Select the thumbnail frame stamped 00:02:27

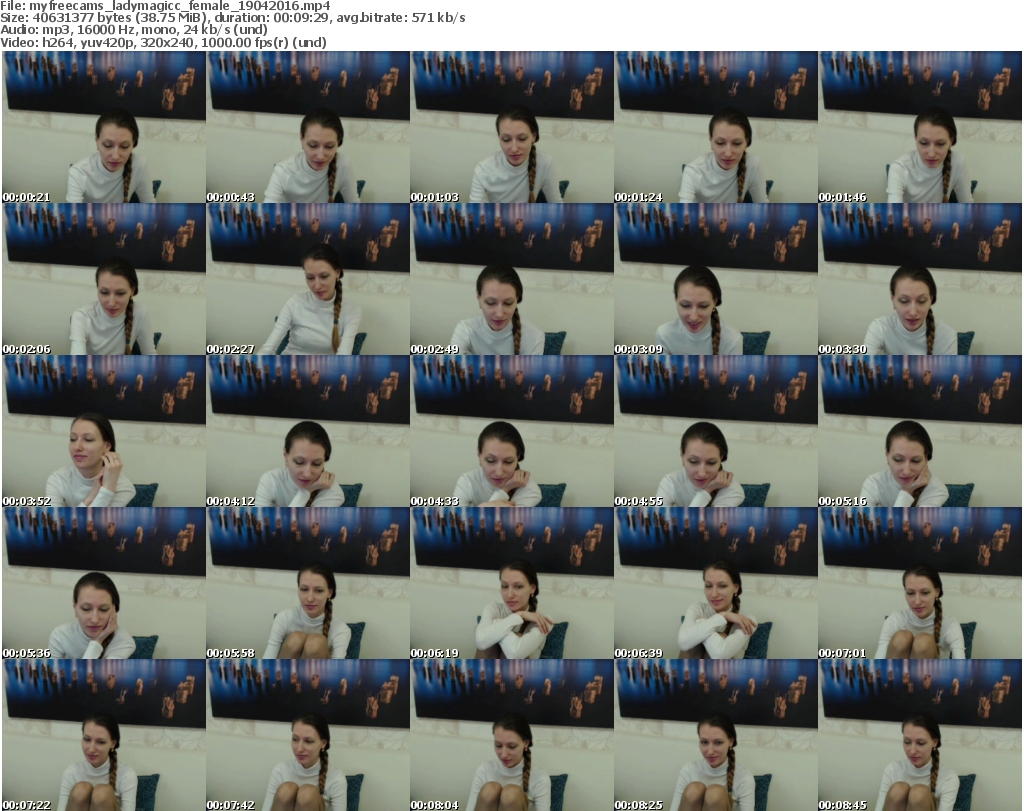coord(308,279)
